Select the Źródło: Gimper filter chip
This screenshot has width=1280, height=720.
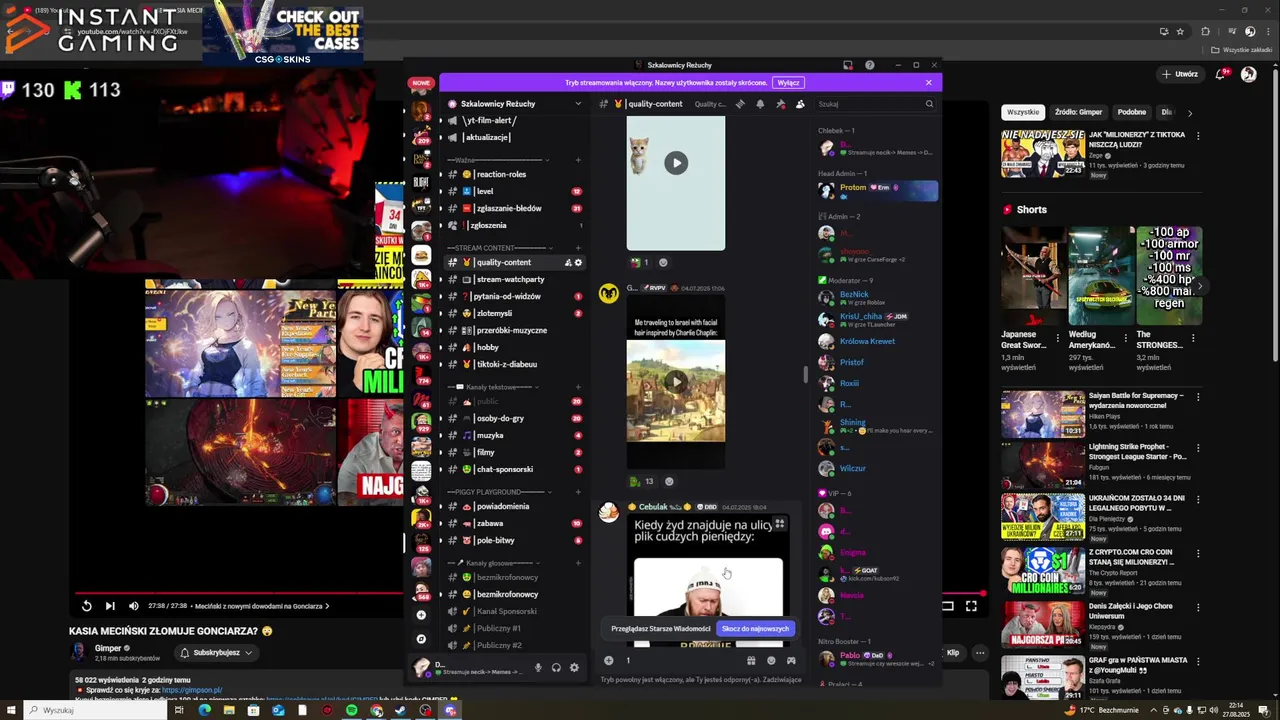click(1078, 112)
